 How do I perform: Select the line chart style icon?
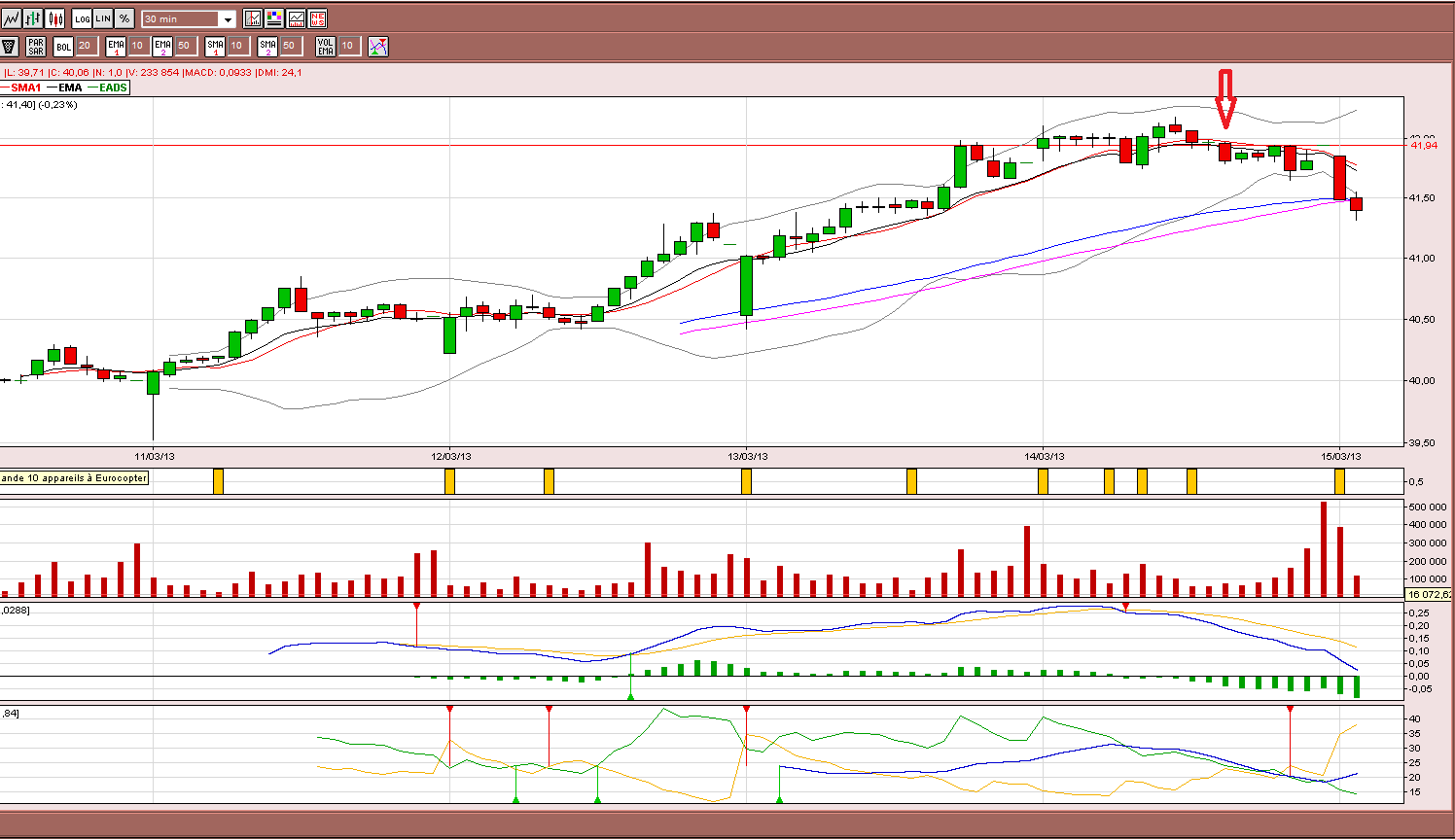tap(11, 18)
